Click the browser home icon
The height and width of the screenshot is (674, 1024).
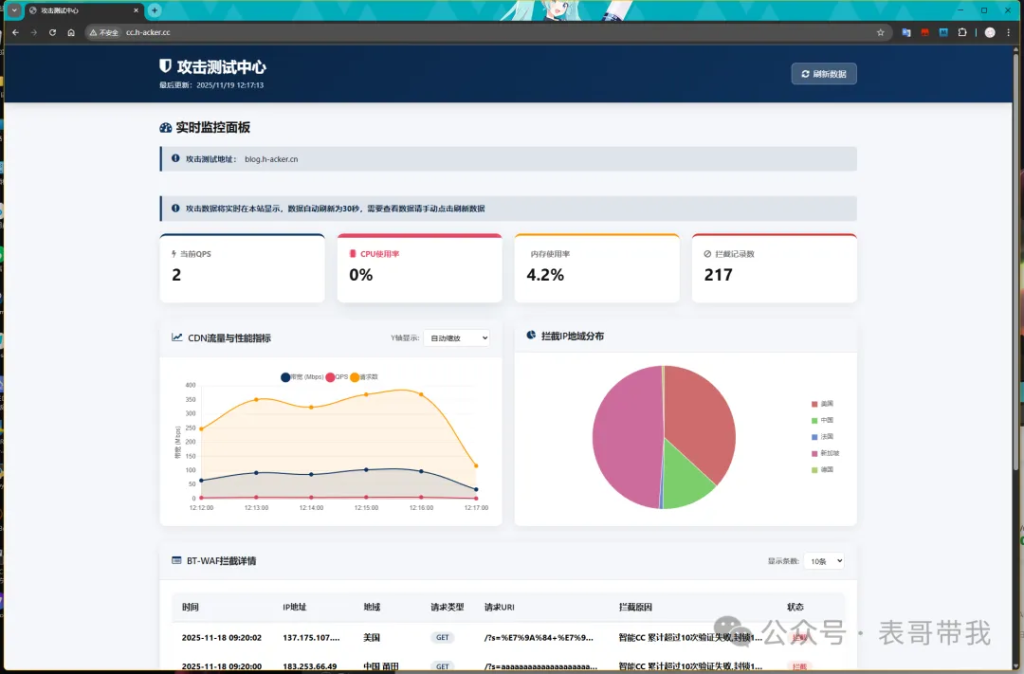71,32
